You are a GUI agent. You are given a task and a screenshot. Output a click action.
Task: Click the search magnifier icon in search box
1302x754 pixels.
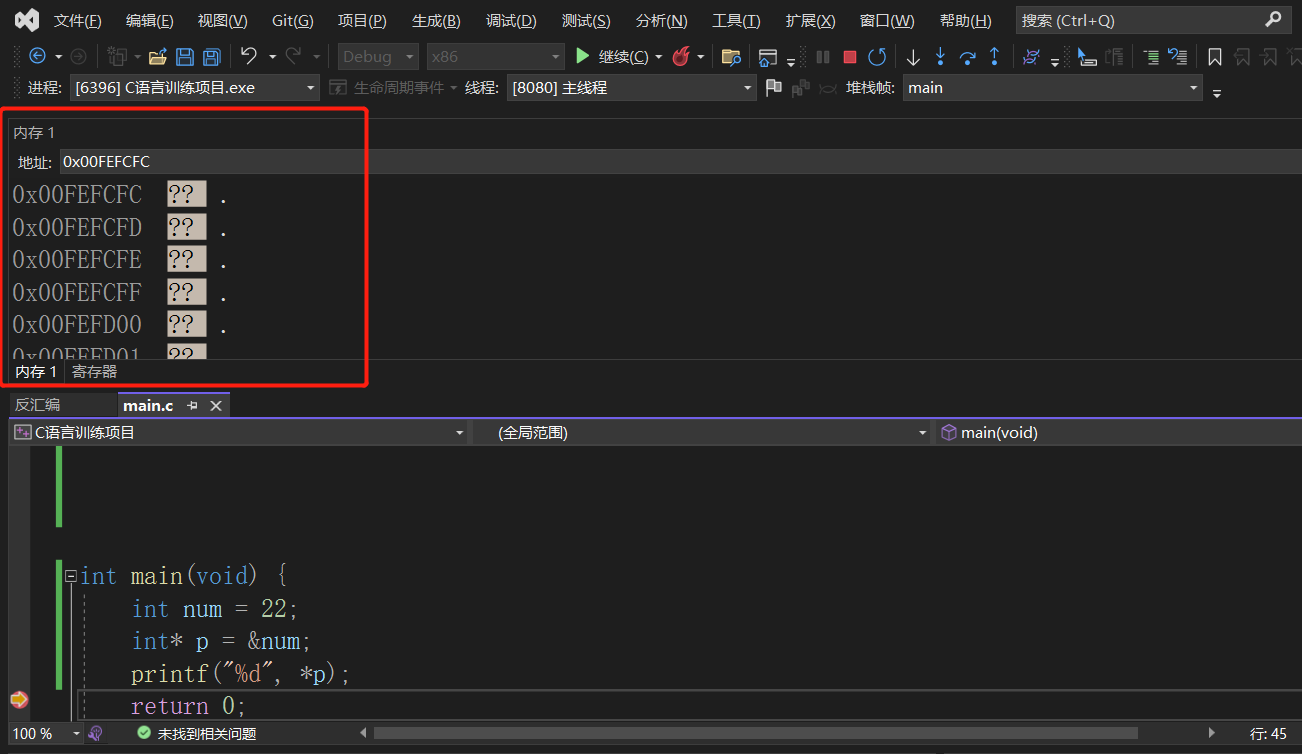(1273, 20)
